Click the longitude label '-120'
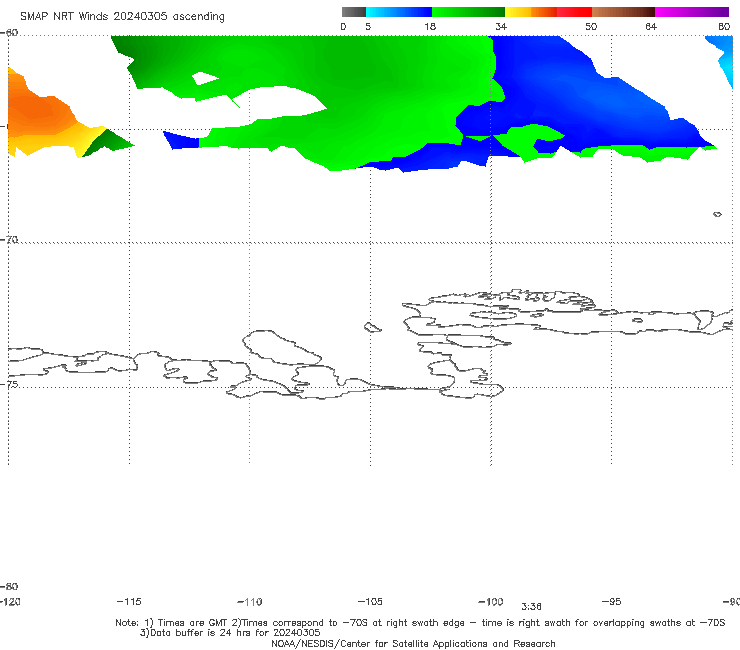Viewport: 740px width, 650px height. (x=10, y=602)
